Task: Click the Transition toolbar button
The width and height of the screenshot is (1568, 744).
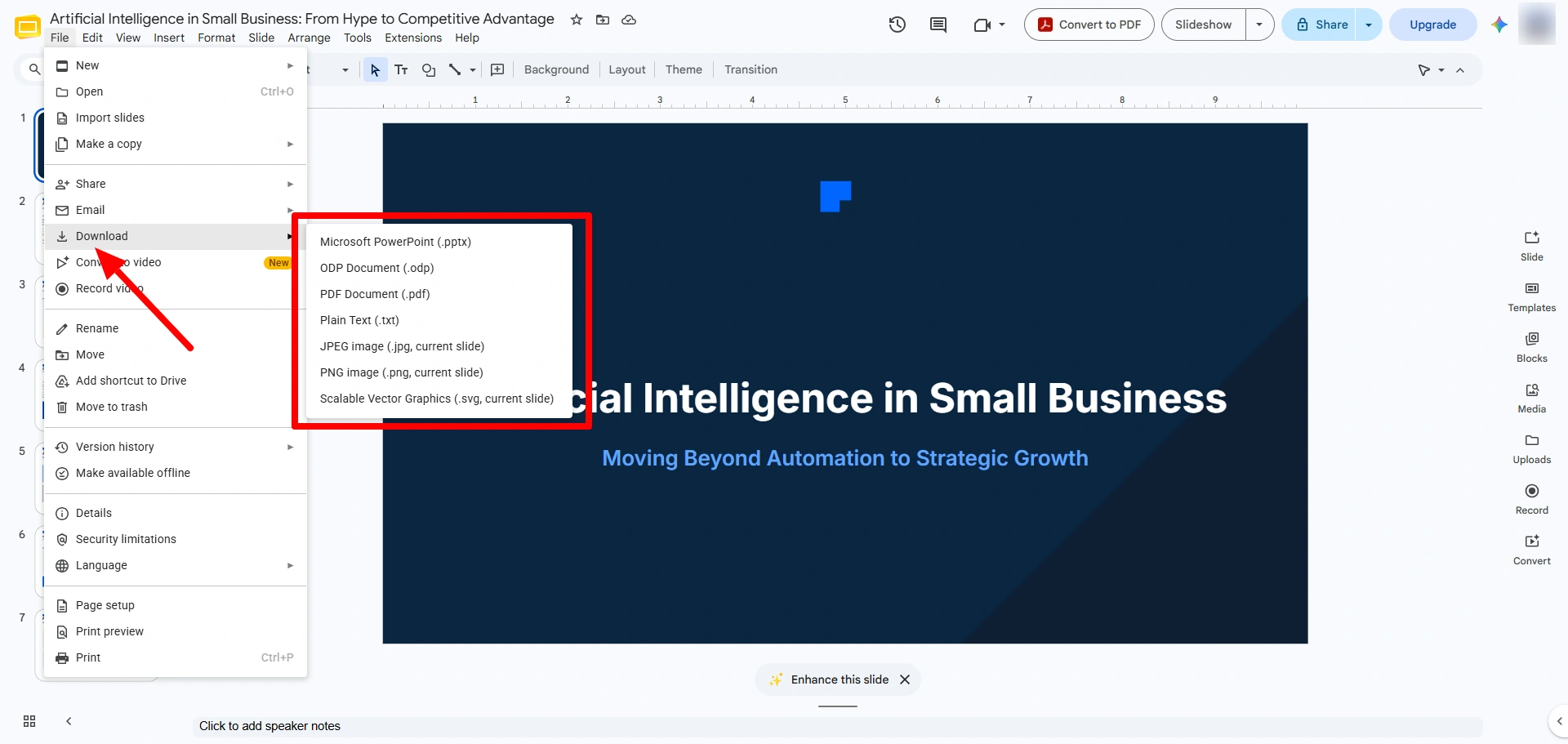Action: point(751,69)
